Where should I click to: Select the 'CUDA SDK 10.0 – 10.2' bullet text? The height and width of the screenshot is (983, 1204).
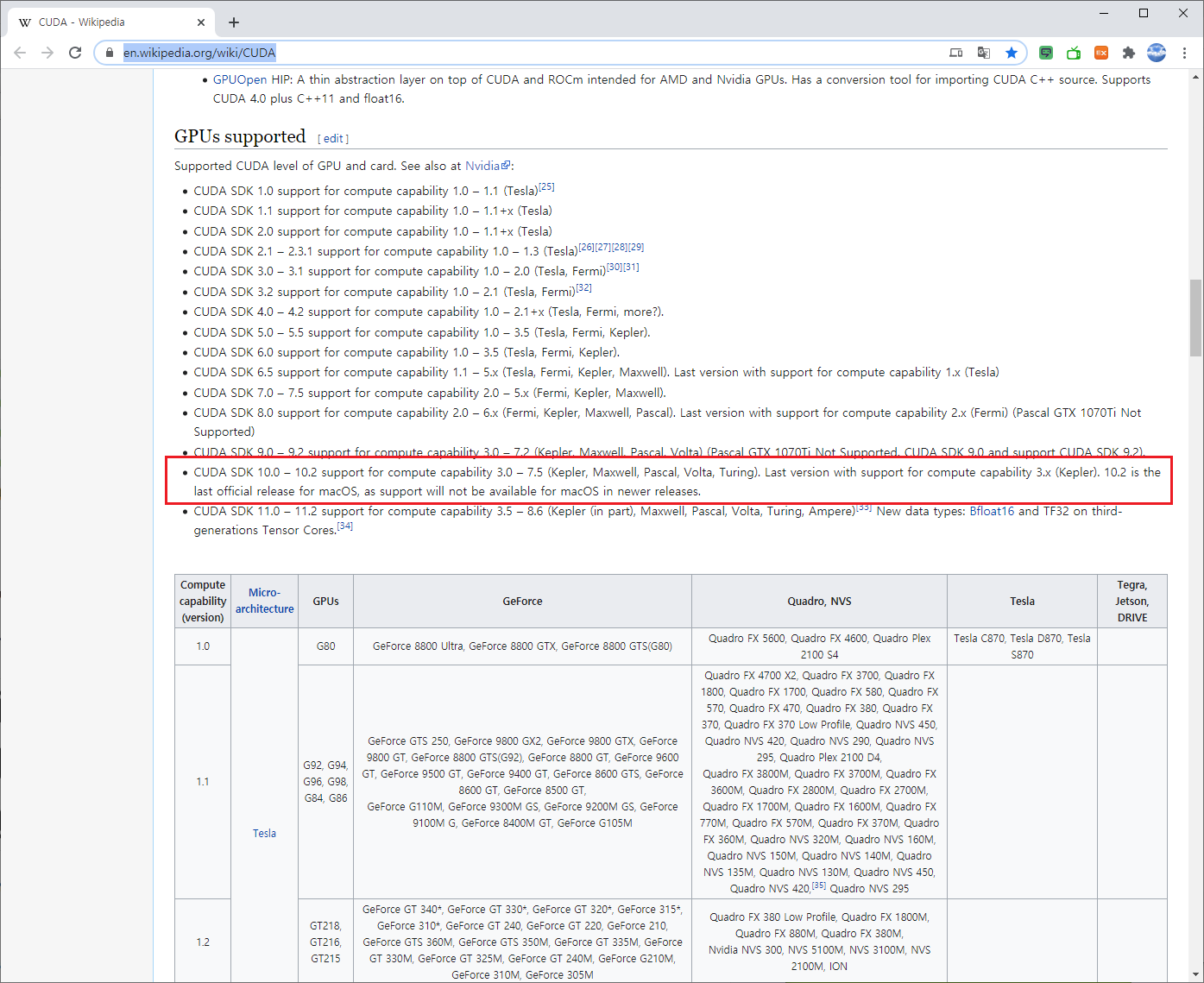click(677, 482)
